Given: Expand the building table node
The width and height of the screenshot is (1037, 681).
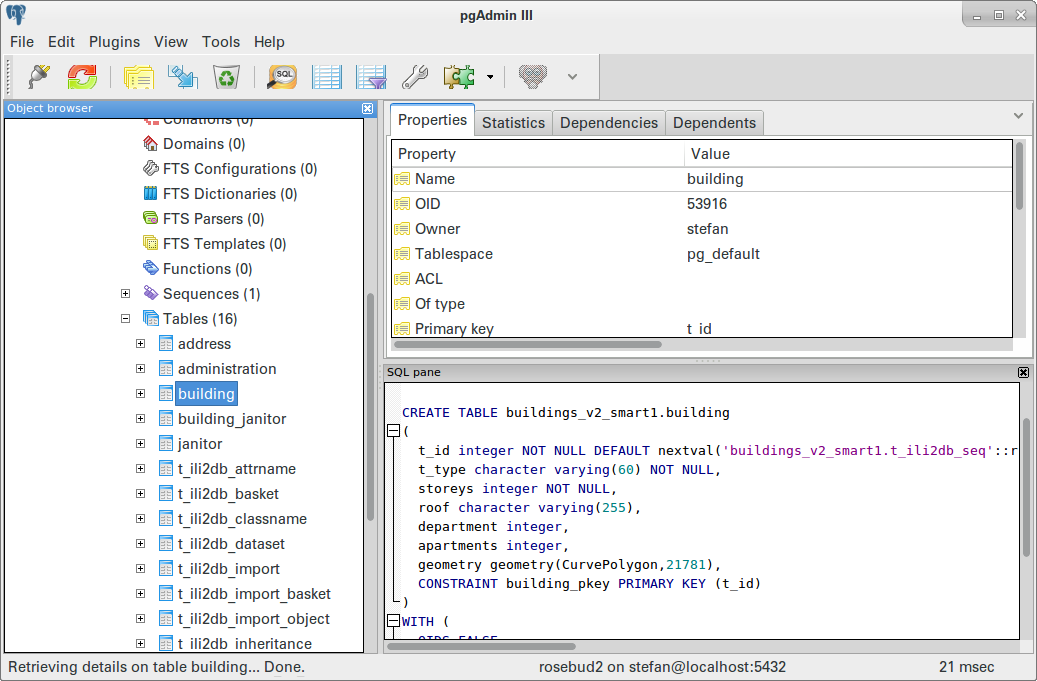Looking at the screenshot, I should click(x=140, y=393).
